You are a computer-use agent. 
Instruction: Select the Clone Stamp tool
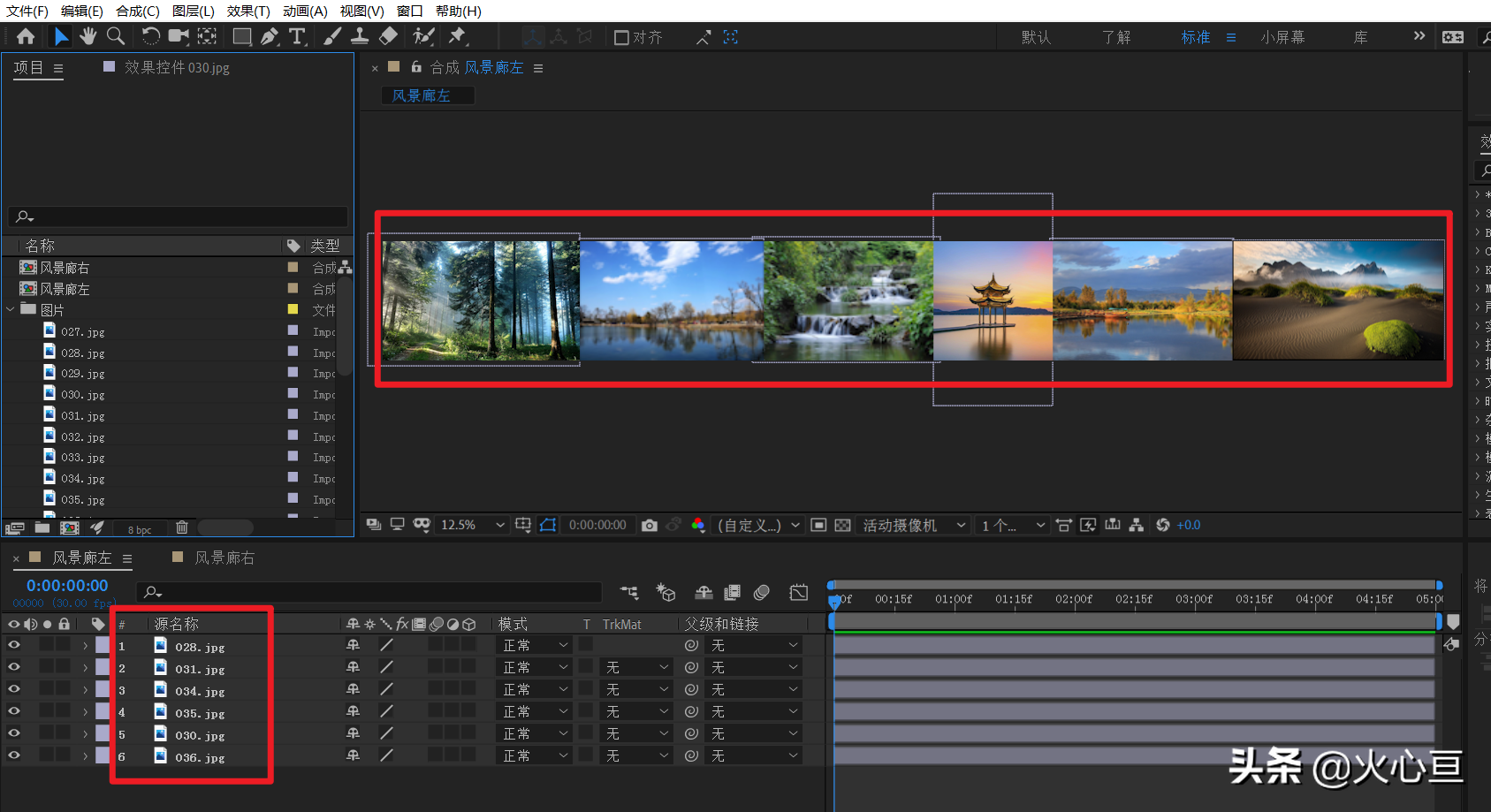click(x=360, y=36)
